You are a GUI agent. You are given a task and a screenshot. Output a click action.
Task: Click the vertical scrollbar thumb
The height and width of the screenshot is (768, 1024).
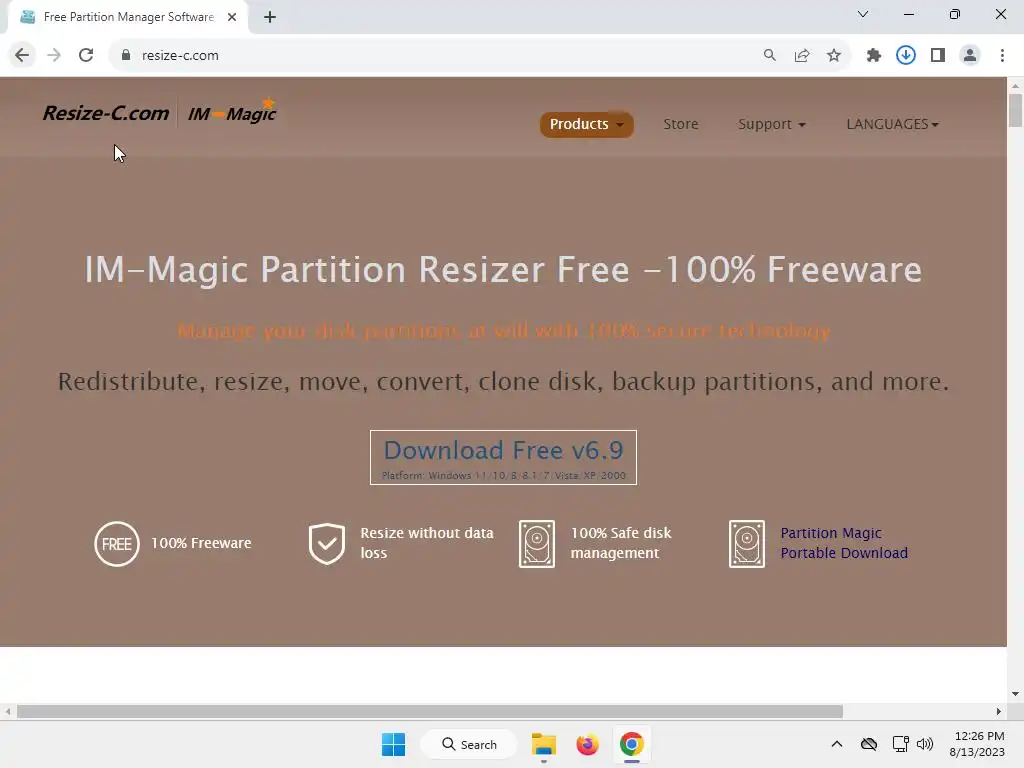tap(1015, 110)
